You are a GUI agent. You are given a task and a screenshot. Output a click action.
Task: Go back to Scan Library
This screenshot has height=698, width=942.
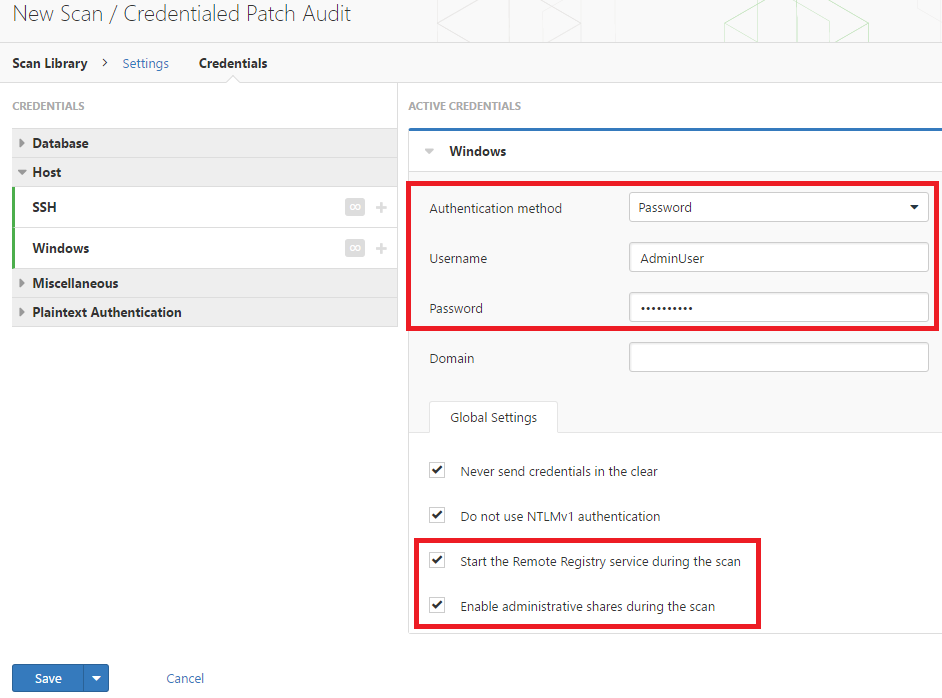(50, 64)
